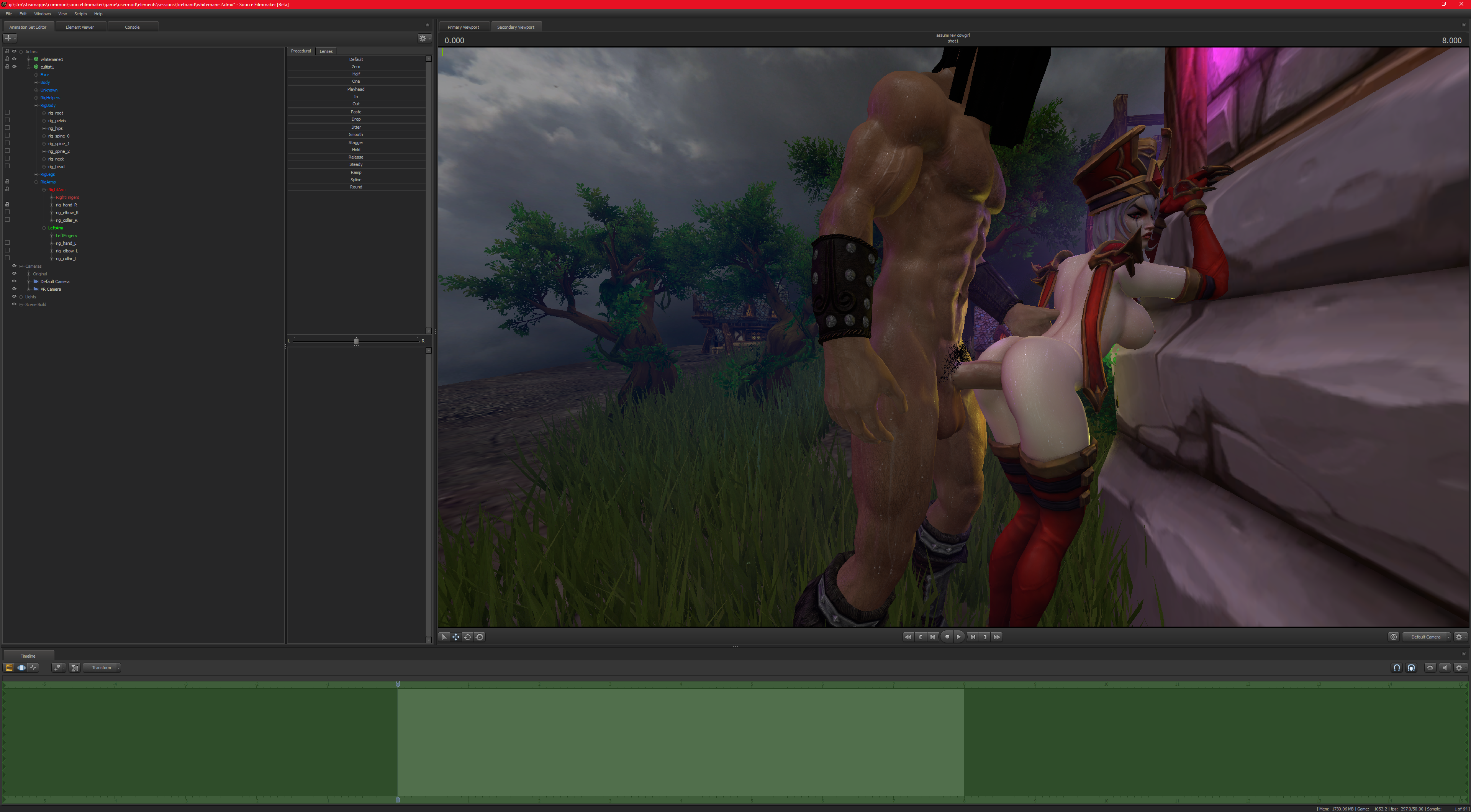This screenshot has height=812, width=1471.
Task: Collapse the RigBody group
Action: pyautogui.click(x=36, y=106)
